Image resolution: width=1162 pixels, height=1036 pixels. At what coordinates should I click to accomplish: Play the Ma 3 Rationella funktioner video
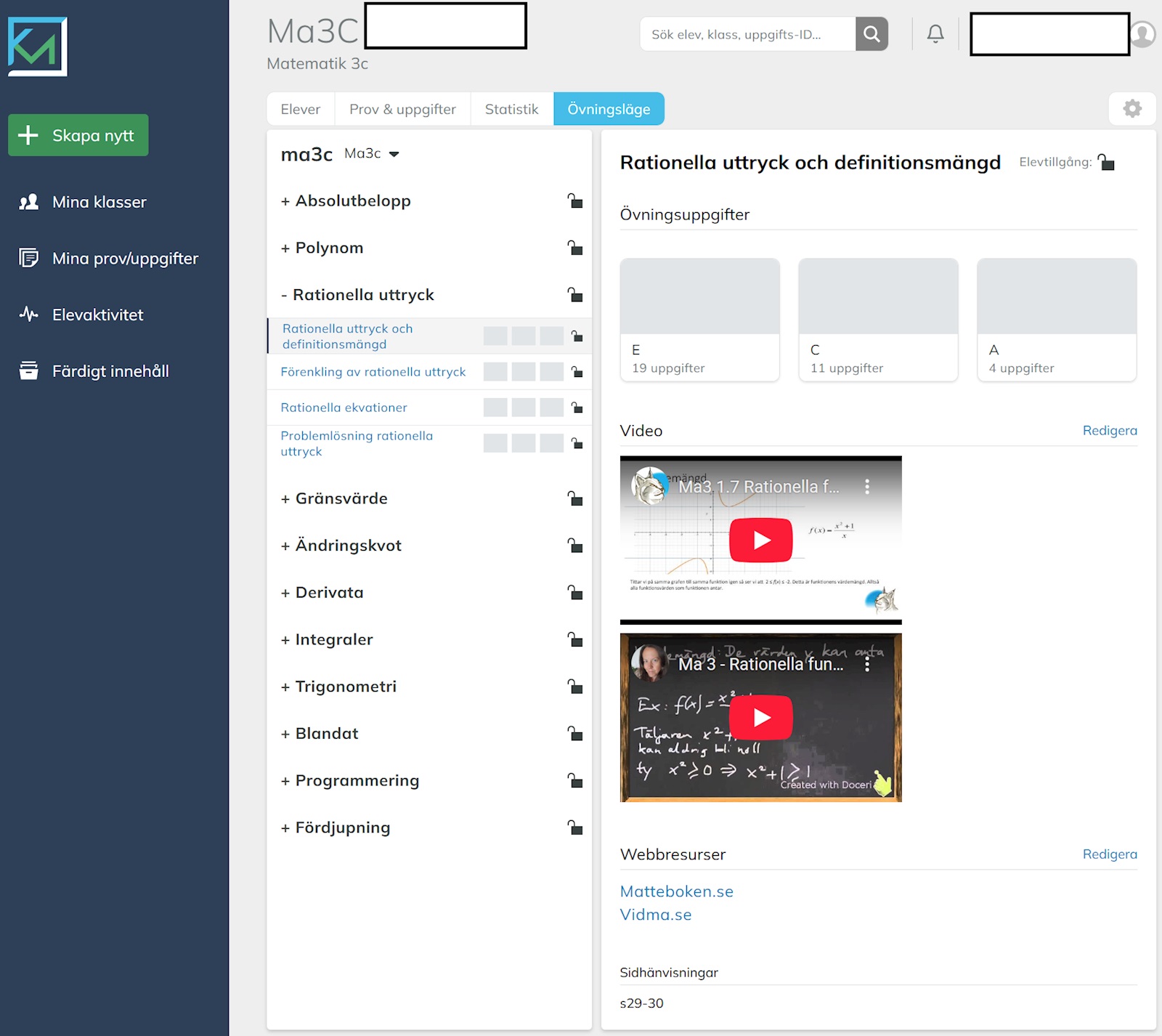[x=760, y=718]
